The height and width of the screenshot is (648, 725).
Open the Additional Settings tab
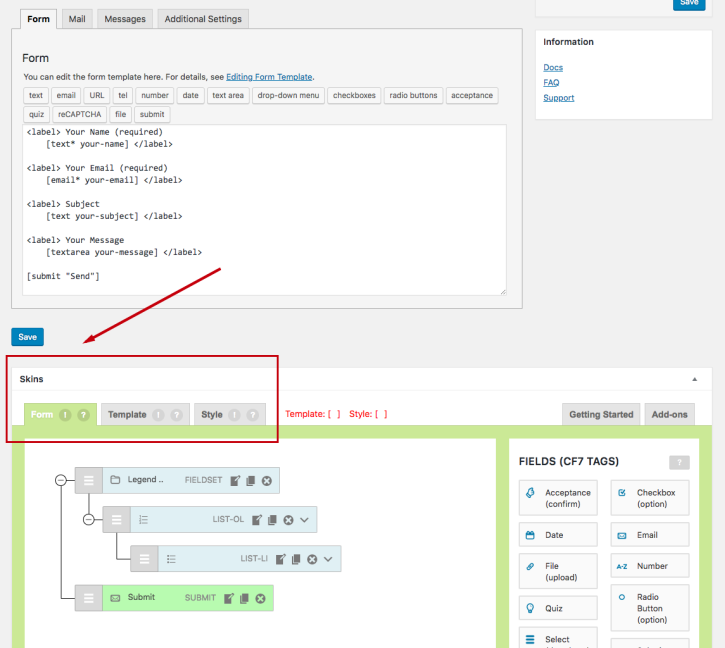[x=204, y=19]
